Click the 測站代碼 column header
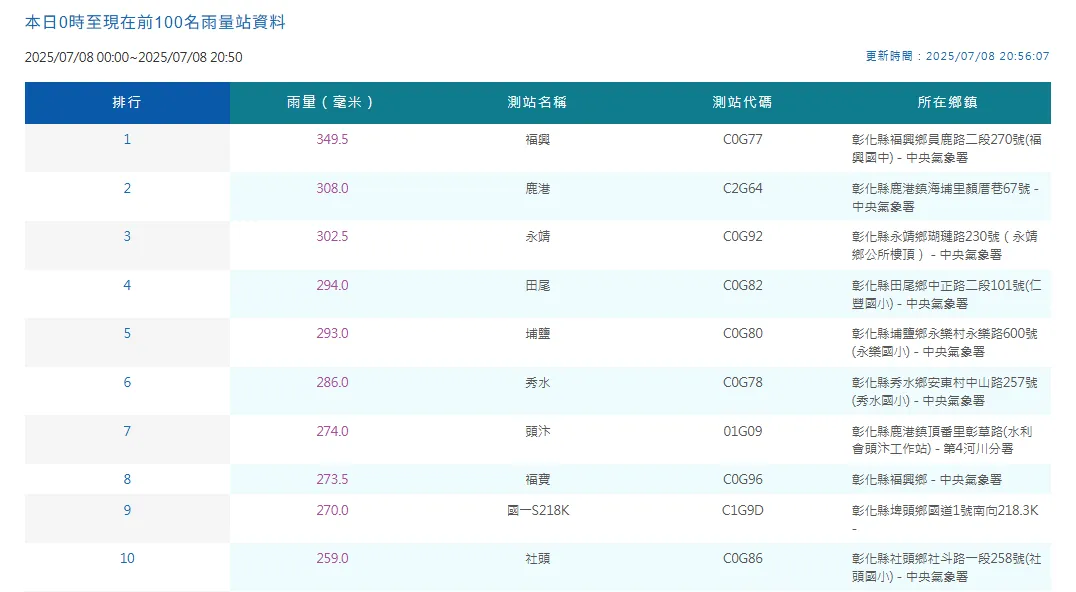Viewport: 1076px width, 592px height. coord(742,102)
